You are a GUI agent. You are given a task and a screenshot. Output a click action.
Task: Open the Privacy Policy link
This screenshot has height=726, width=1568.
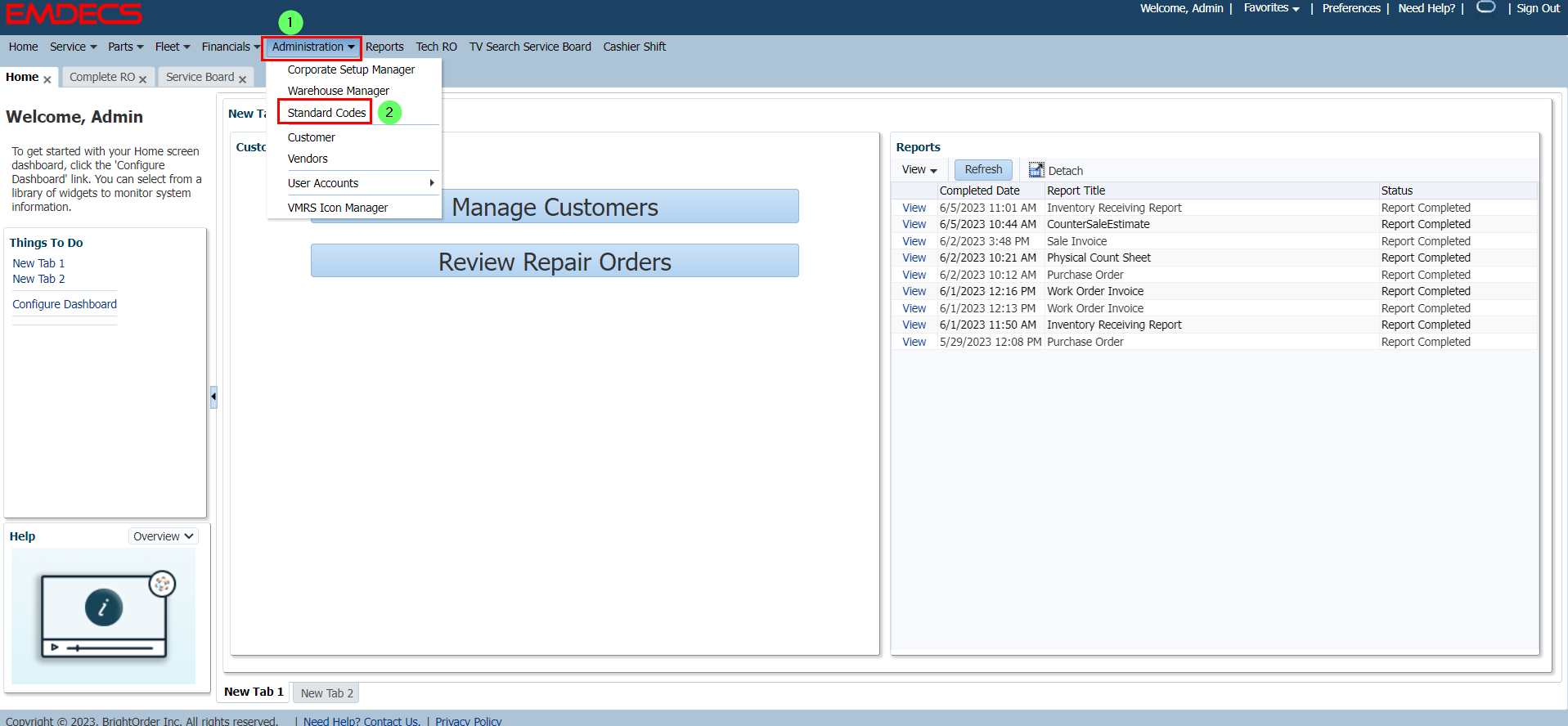[x=468, y=720]
